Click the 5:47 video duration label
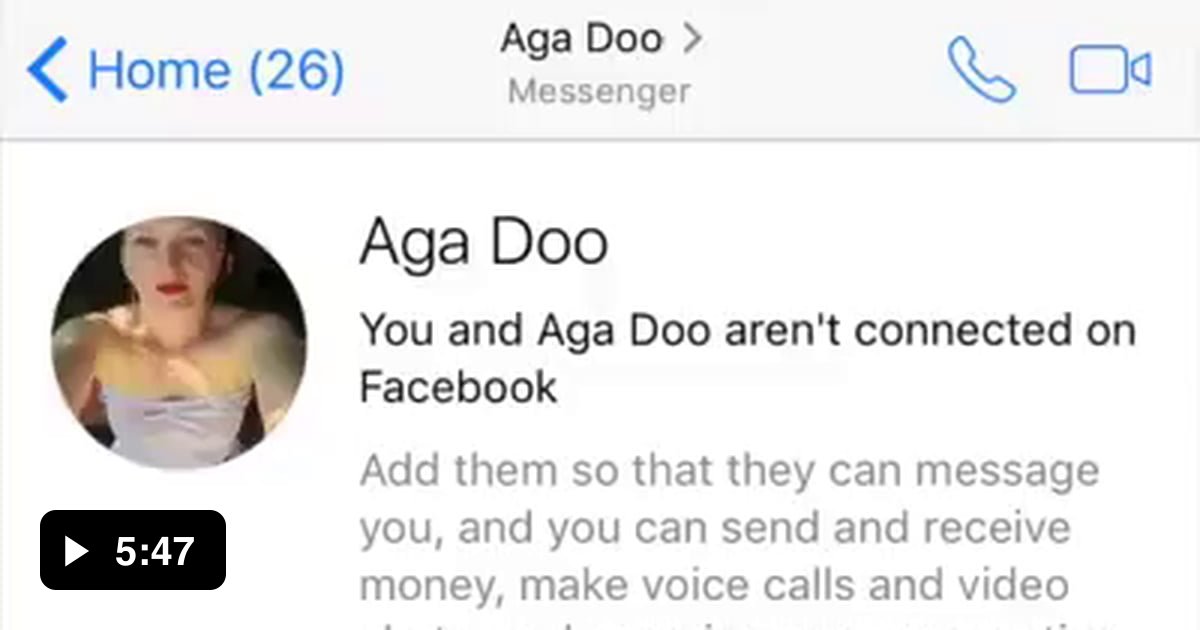The height and width of the screenshot is (630, 1200). tap(155, 550)
